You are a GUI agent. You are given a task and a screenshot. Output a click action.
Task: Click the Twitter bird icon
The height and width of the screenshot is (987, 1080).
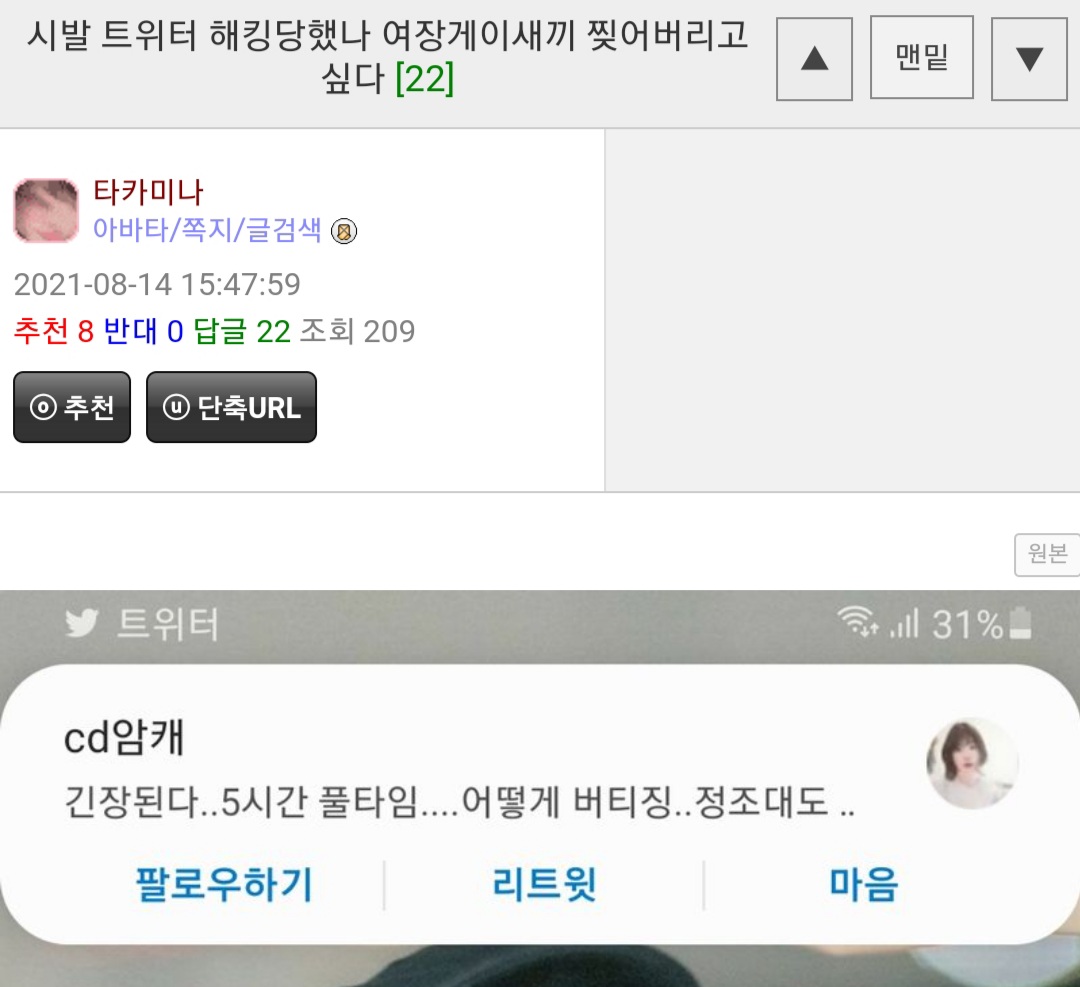82,623
